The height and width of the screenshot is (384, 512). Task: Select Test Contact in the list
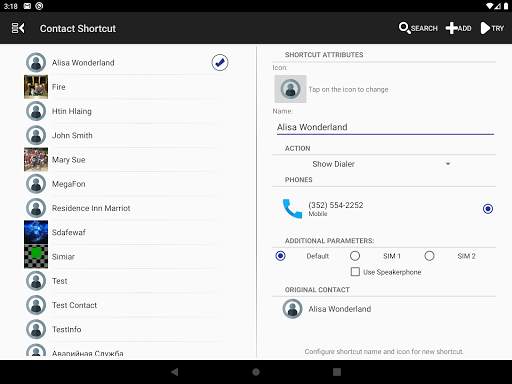pos(74,305)
